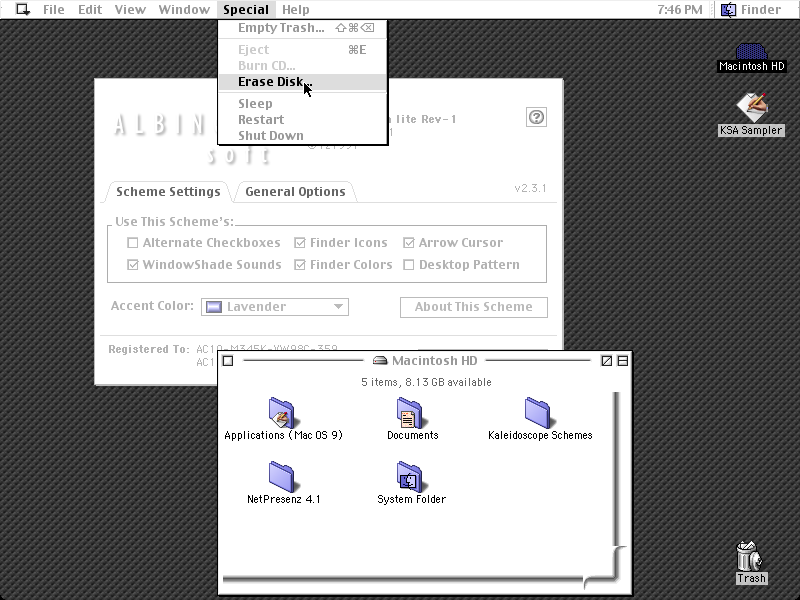Click the NetPresenz 4.1 folder icon
This screenshot has width=800, height=600.
point(282,477)
